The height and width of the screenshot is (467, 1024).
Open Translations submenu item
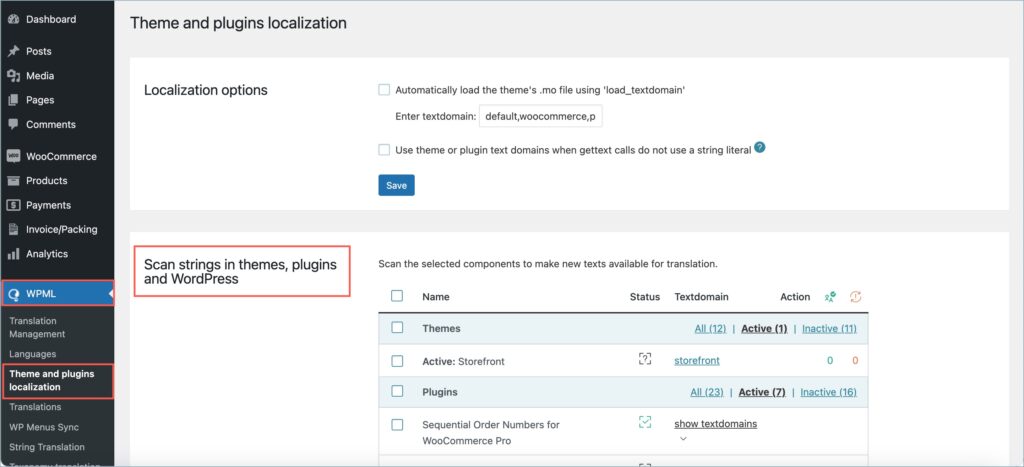[x=35, y=407]
